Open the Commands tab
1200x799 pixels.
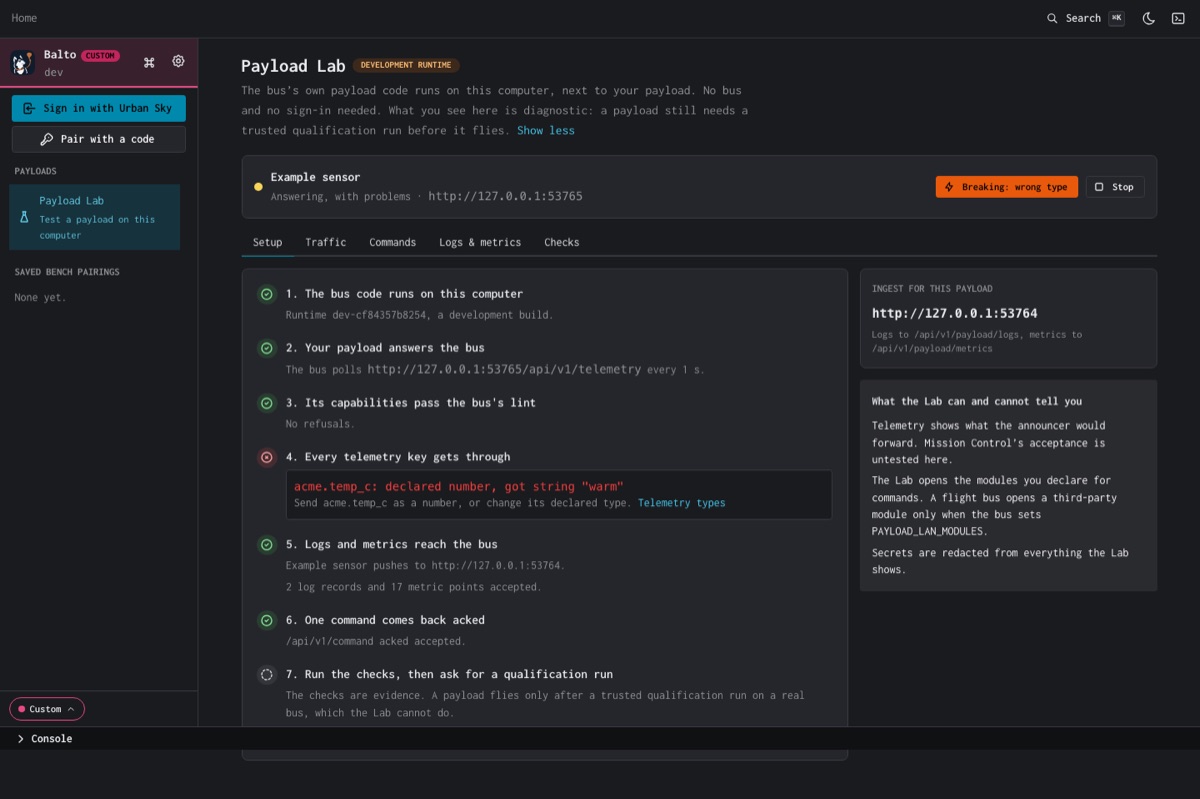coord(392,242)
